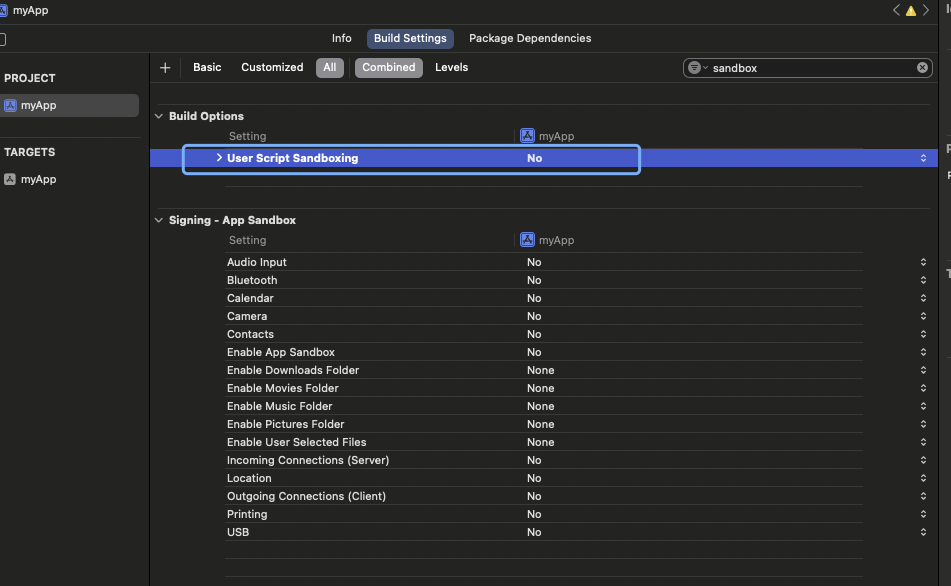Show All build settings
Image resolution: width=951 pixels, height=586 pixels.
(x=329, y=67)
